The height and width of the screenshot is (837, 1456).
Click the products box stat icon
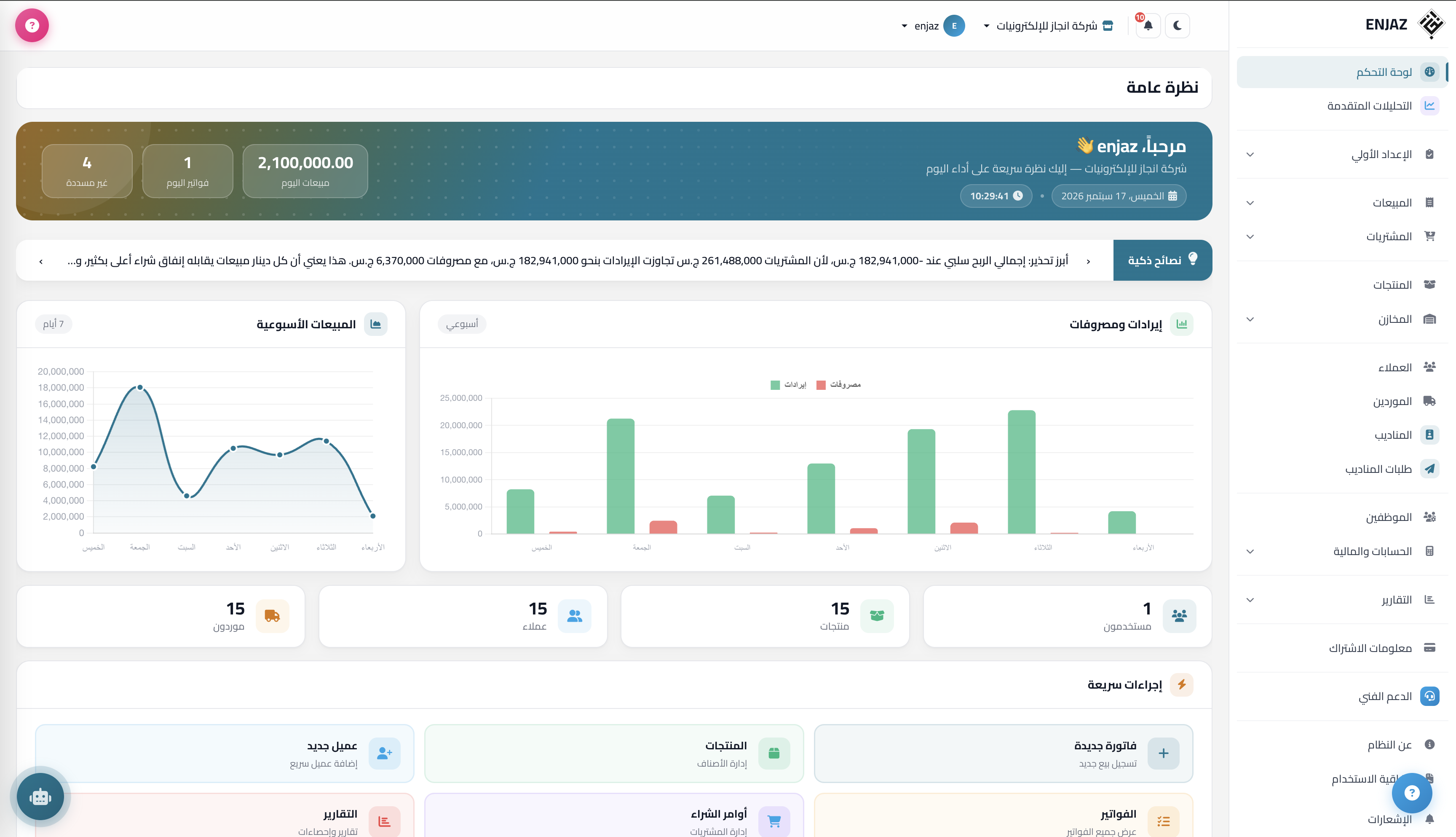click(x=877, y=616)
